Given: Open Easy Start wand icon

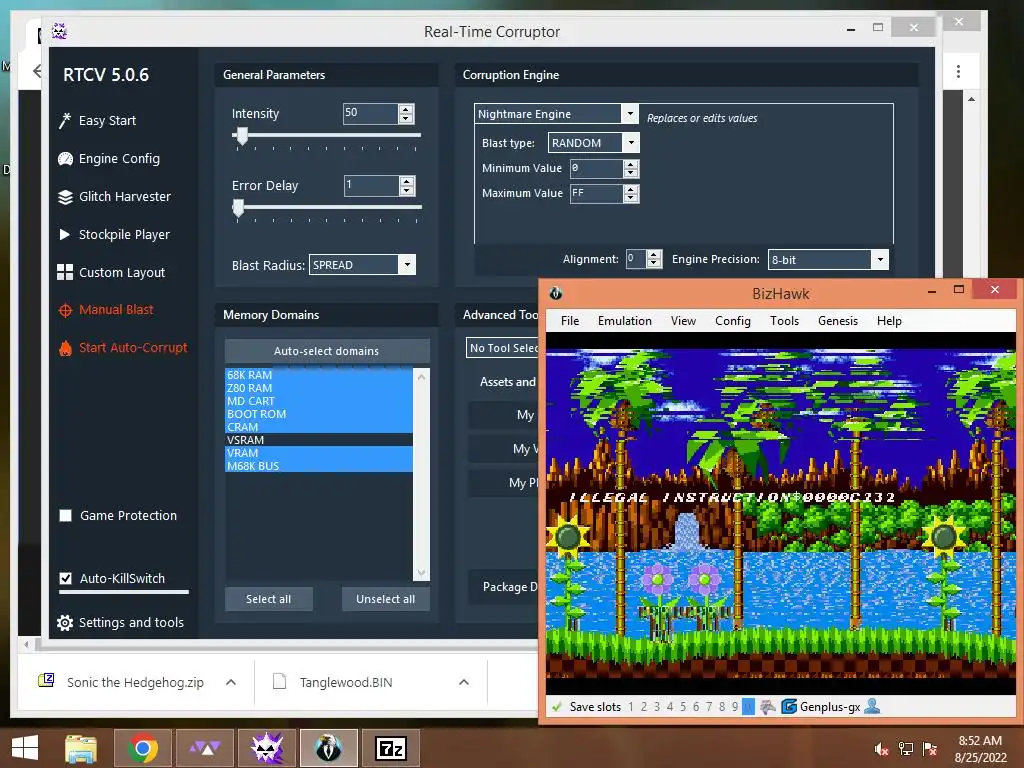Looking at the screenshot, I should coord(65,120).
